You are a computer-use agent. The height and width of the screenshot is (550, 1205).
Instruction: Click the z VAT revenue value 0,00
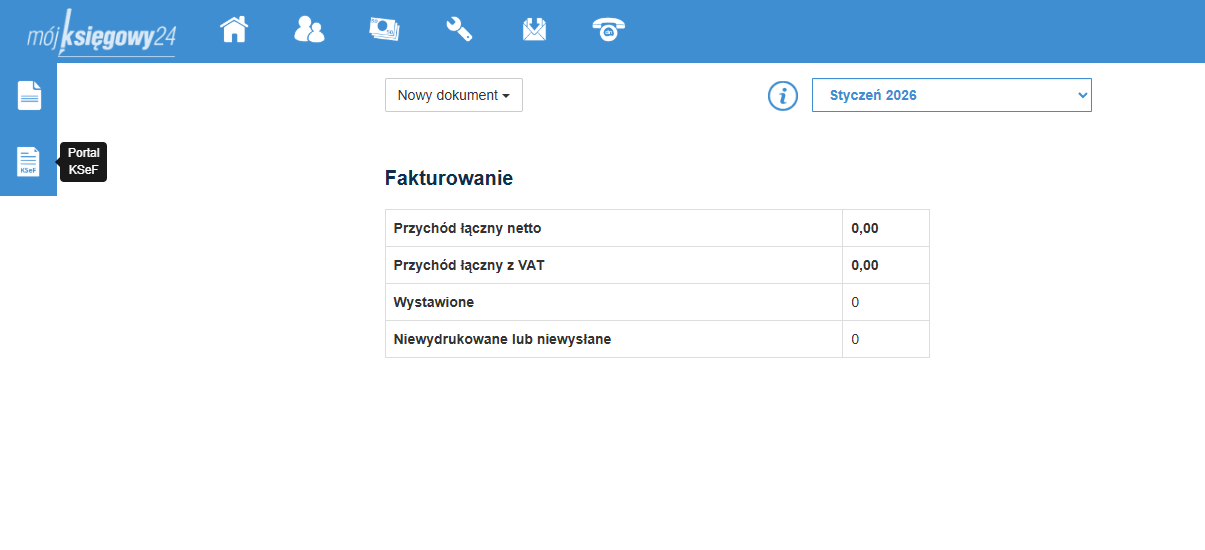[x=865, y=265]
